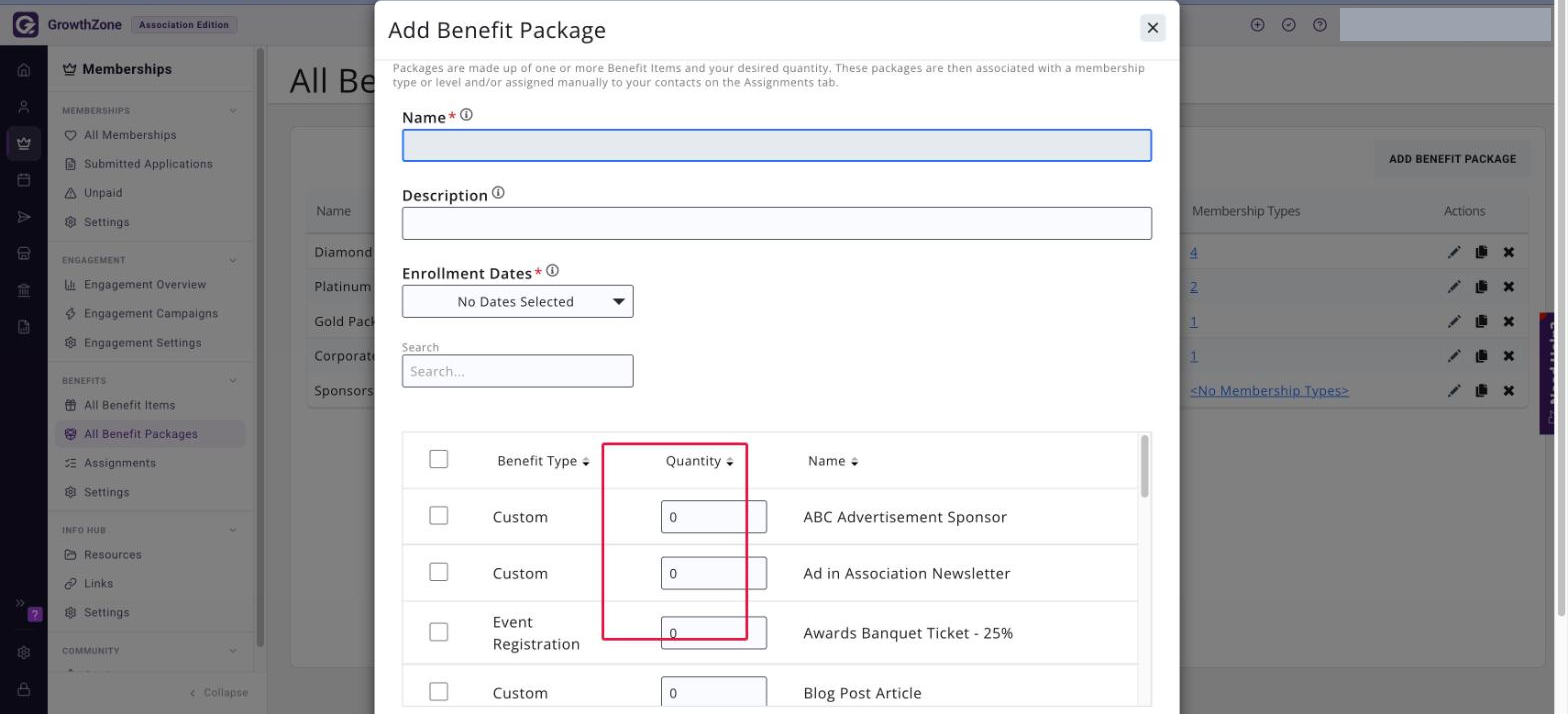The width and height of the screenshot is (1568, 714).
Task: Edit the Corporate package with pencil icon
Action: click(x=1454, y=356)
